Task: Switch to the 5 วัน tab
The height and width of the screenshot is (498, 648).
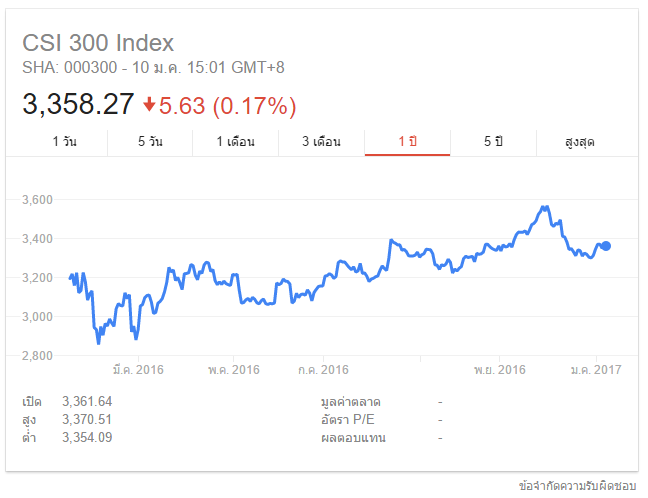Action: pyautogui.click(x=150, y=142)
